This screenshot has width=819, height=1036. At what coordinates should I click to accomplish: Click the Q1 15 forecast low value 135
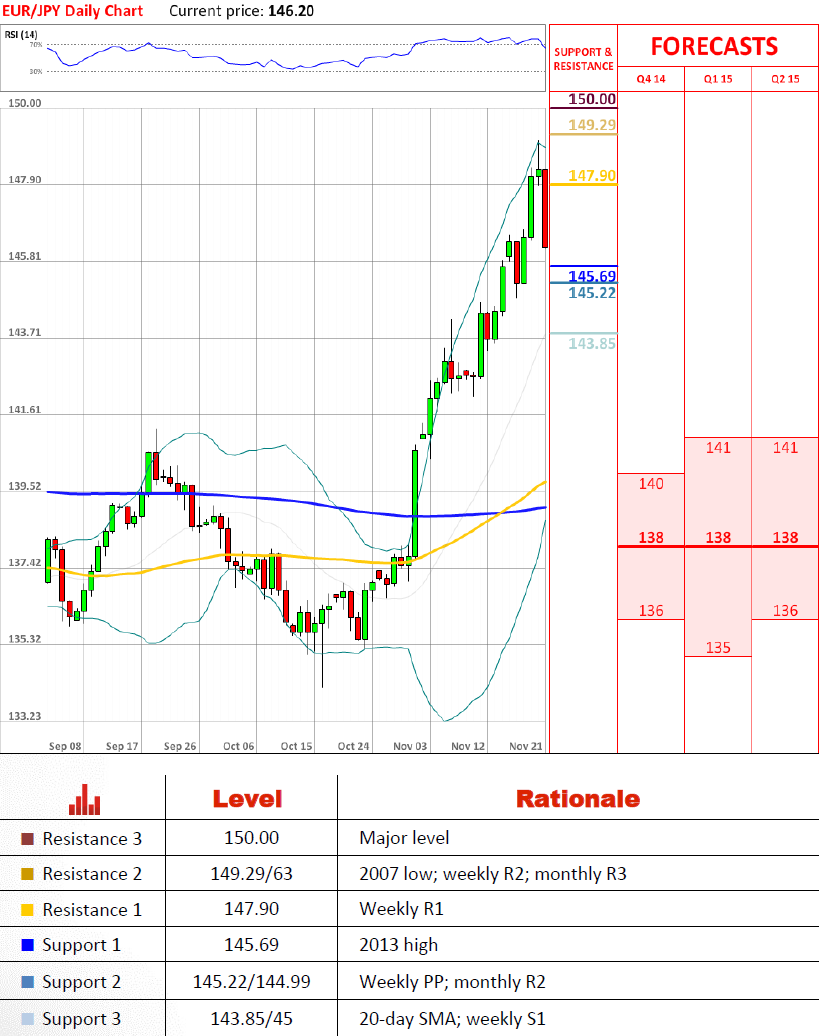(718, 648)
